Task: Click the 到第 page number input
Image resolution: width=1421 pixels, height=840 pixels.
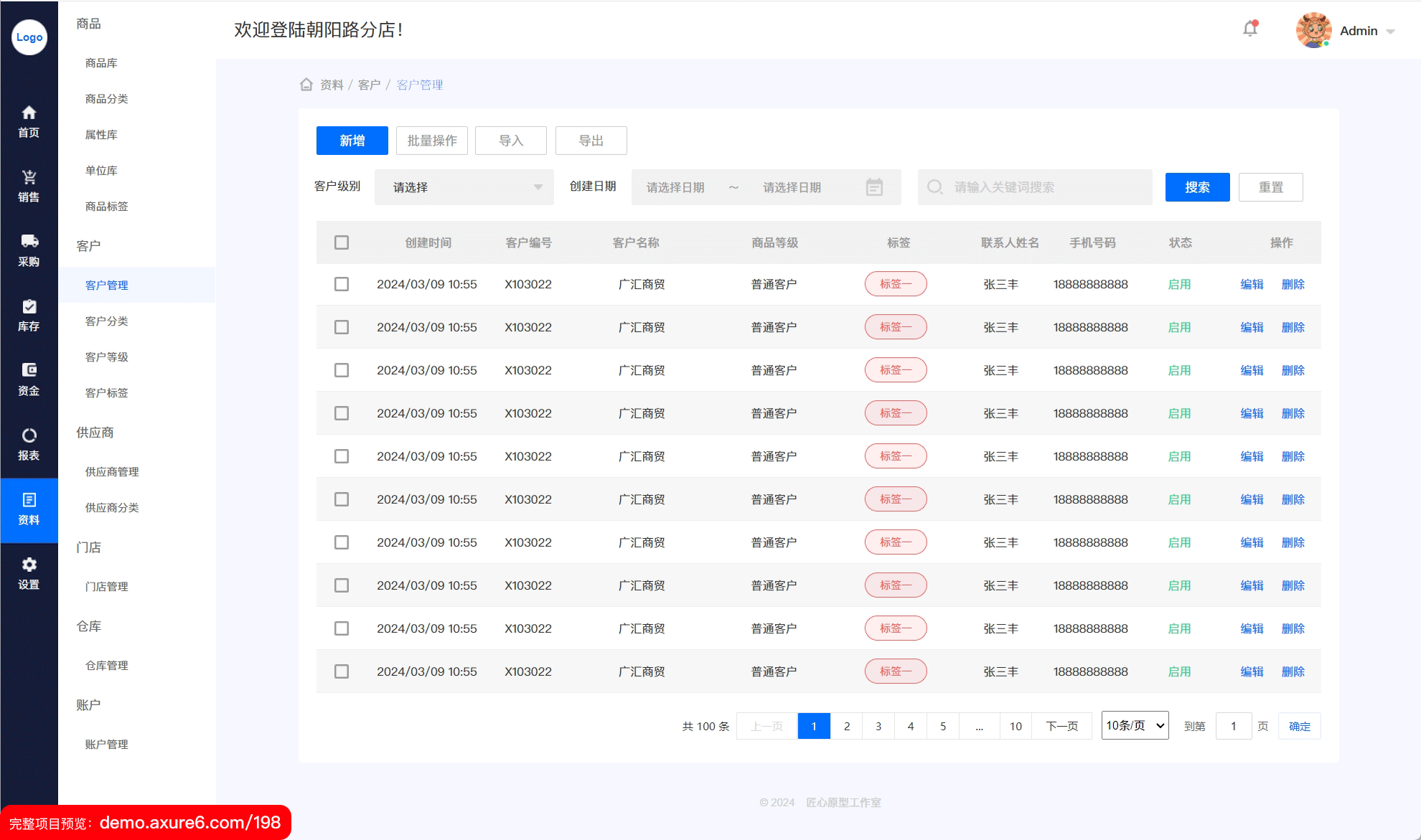Action: click(1234, 726)
